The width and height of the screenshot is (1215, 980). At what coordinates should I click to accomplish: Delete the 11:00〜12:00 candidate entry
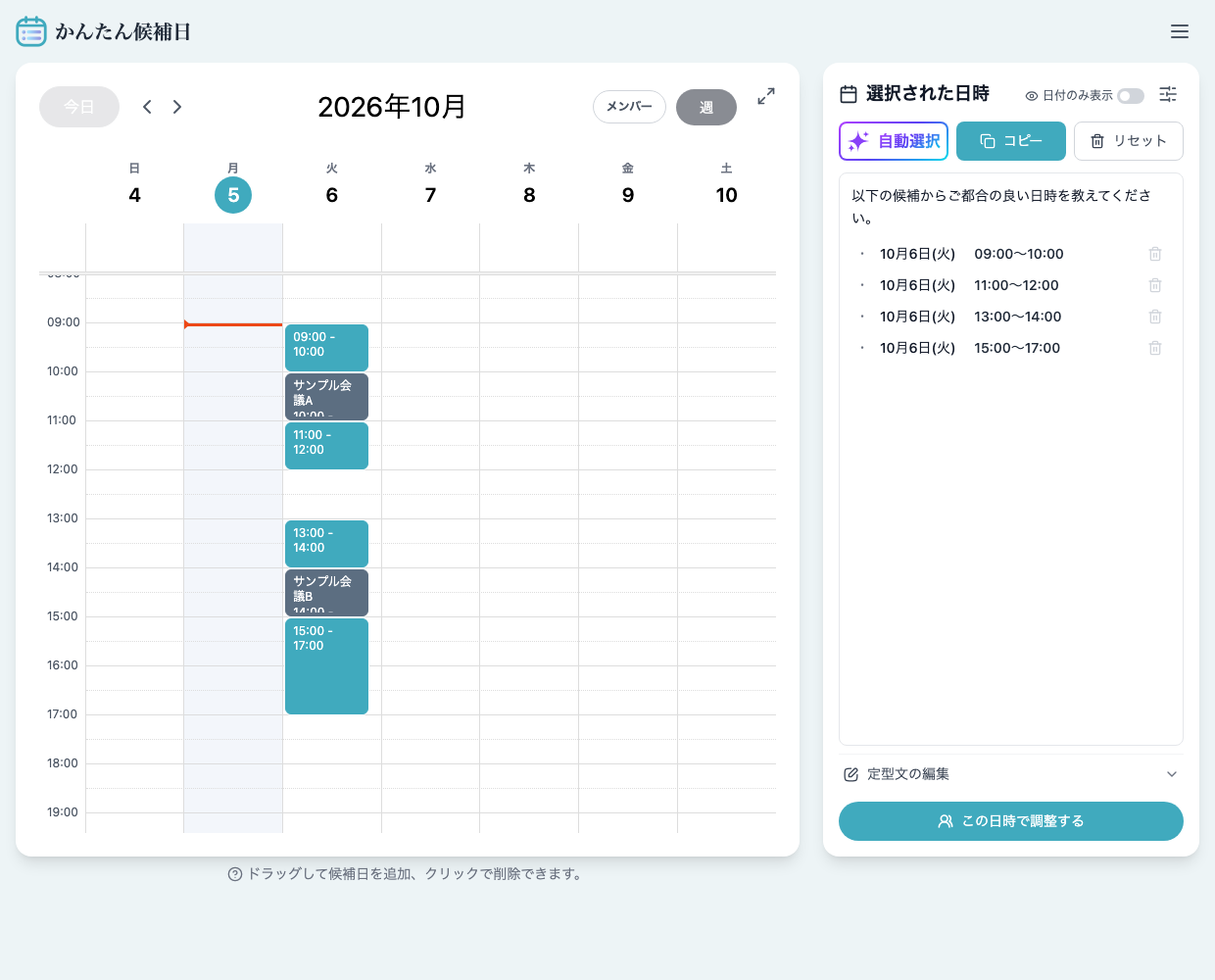tap(1155, 285)
